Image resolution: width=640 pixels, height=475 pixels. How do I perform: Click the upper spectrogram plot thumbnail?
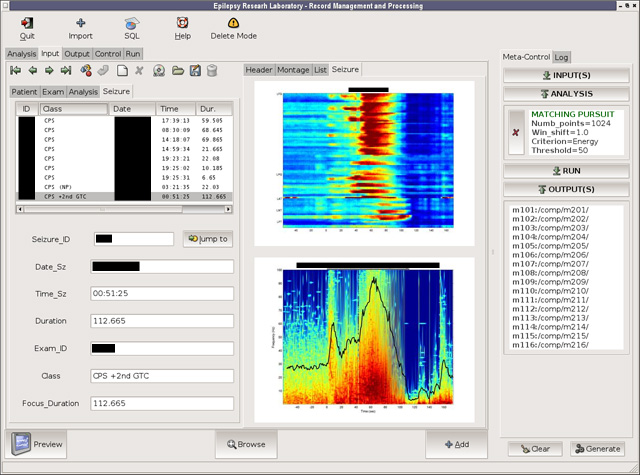point(364,163)
